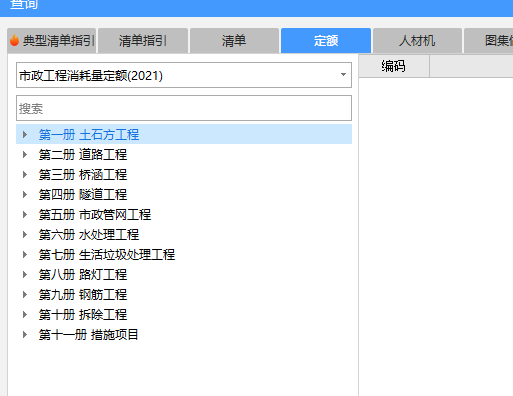This screenshot has height=396, width=513.
Task: Expand 第四册 隧道工程 node
Action: point(25,194)
